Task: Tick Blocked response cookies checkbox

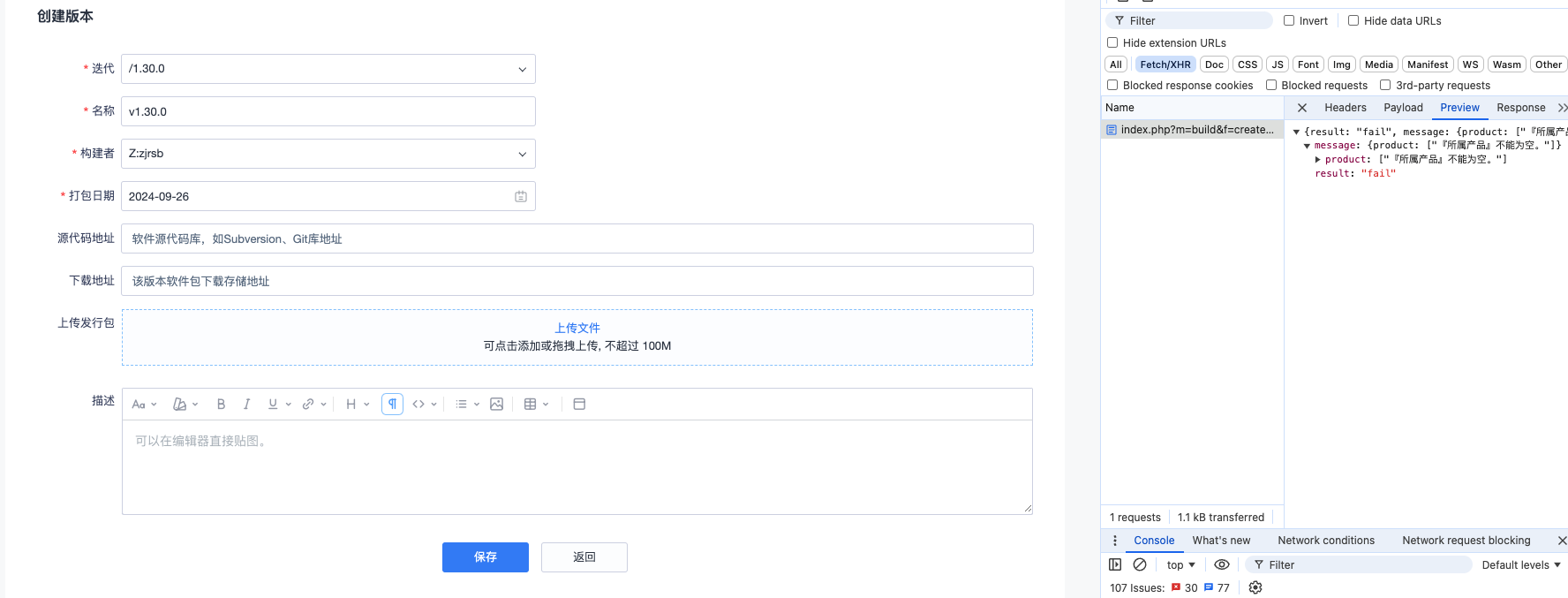Action: (x=1112, y=85)
